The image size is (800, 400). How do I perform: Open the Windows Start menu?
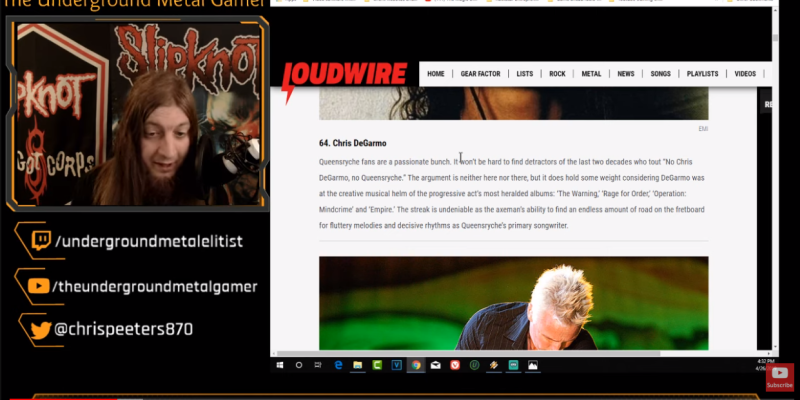280,366
